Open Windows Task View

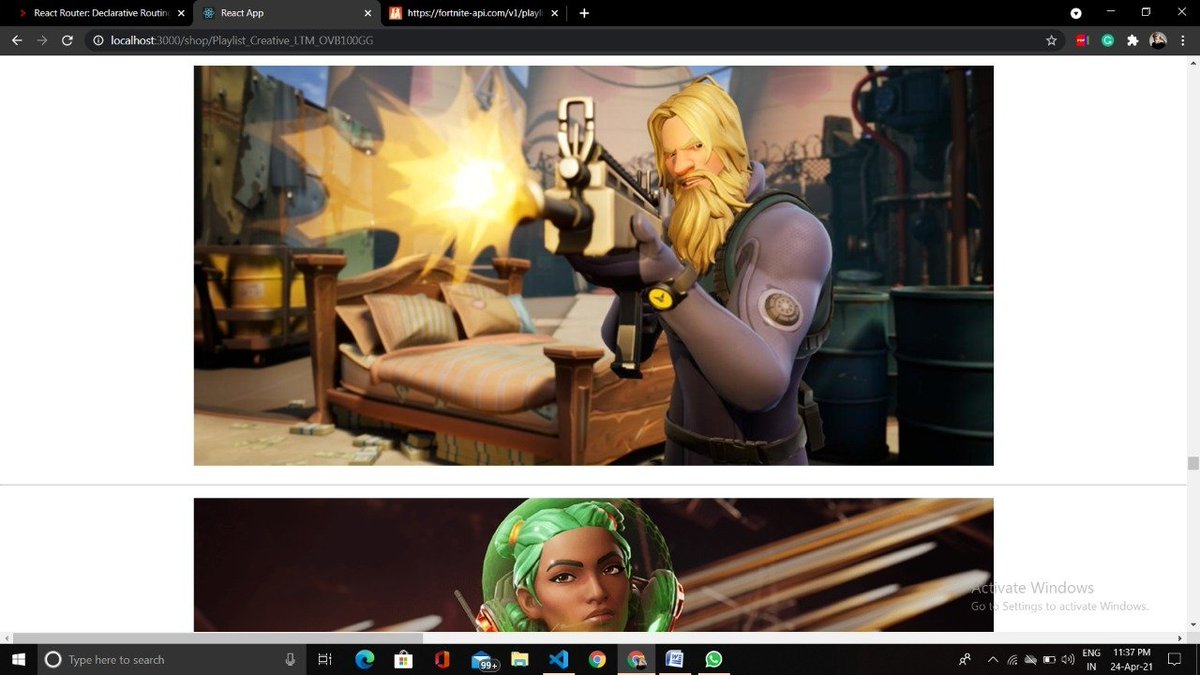point(324,659)
